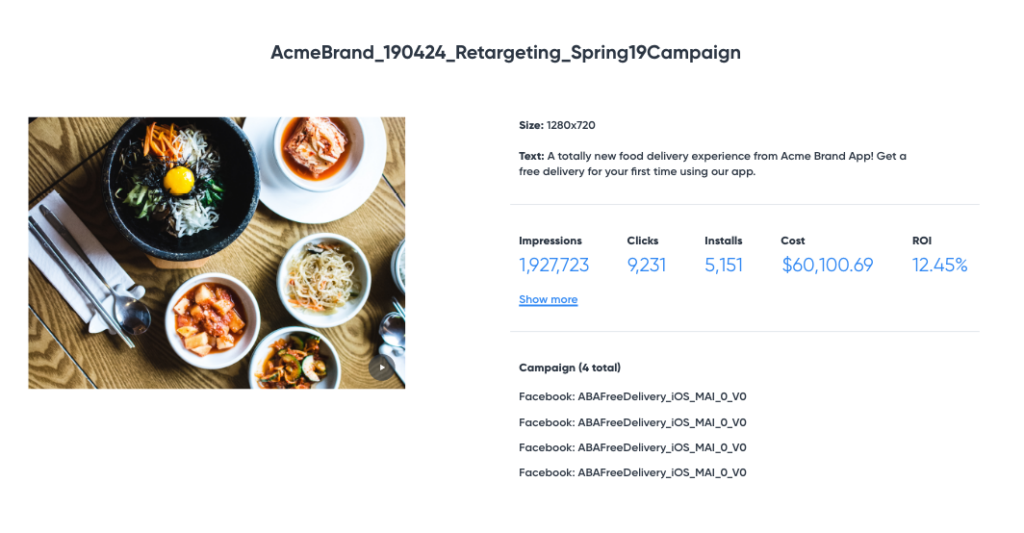Open the first Facebook ABAFreeDelivery campaign entry
Viewport: 1024px width, 533px height.
pos(632,396)
